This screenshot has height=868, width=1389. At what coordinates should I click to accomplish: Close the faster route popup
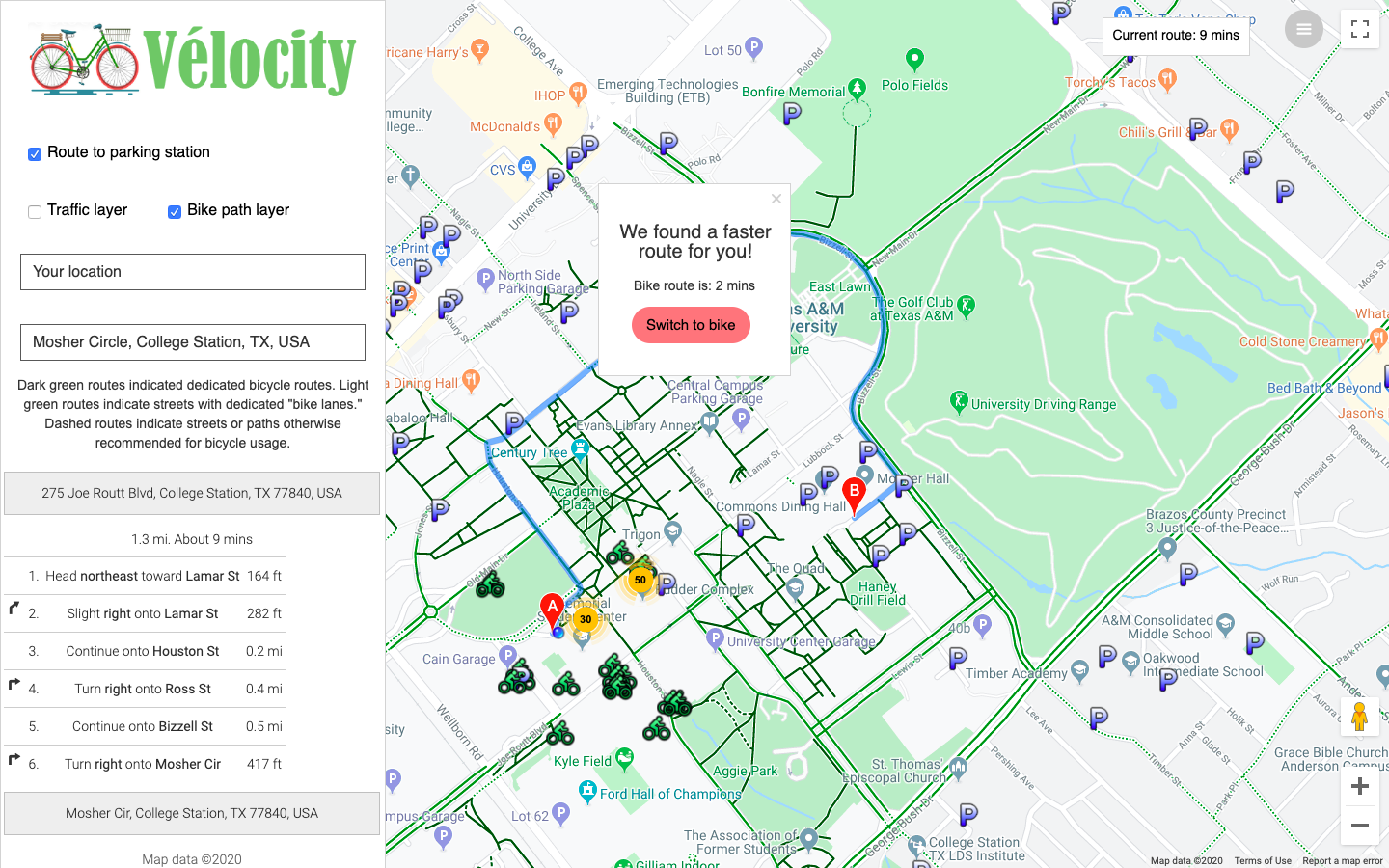coord(776,199)
